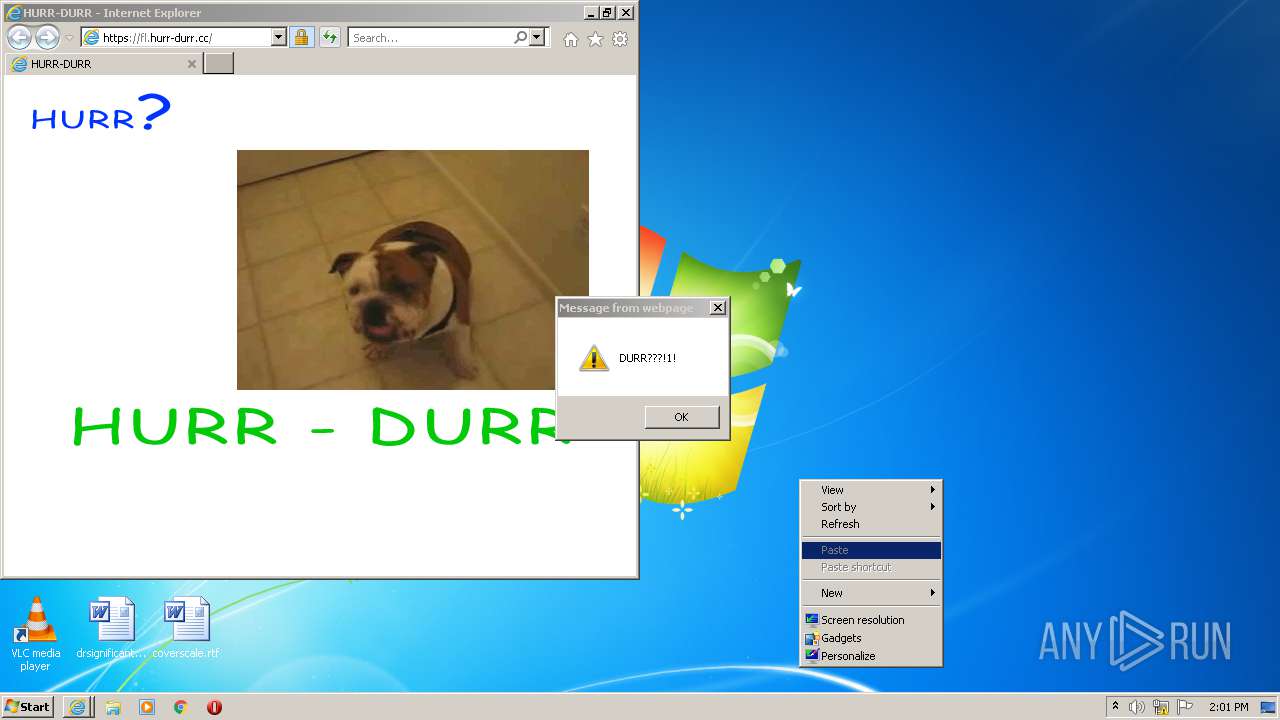Click the Internet Explorer title bar icon
The image size is (1280, 720).
coord(13,13)
